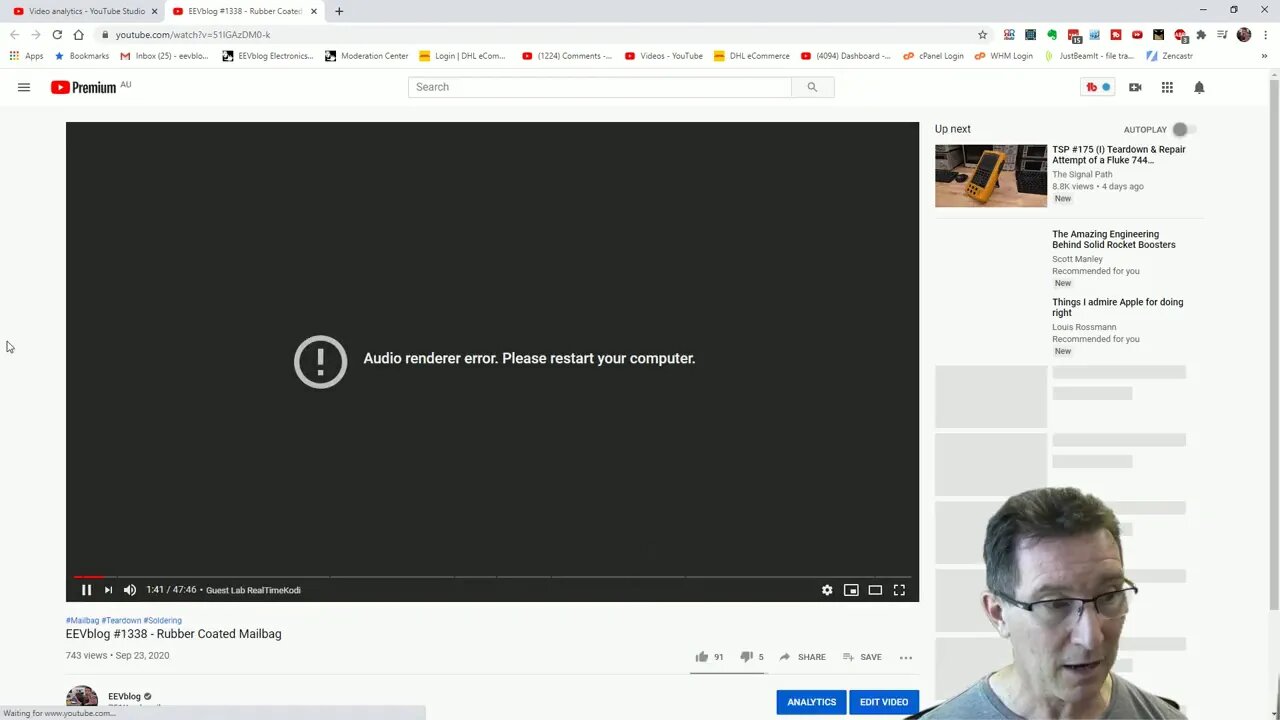Bookmark this page with the star
This screenshot has width=1280, height=720.
click(982, 34)
